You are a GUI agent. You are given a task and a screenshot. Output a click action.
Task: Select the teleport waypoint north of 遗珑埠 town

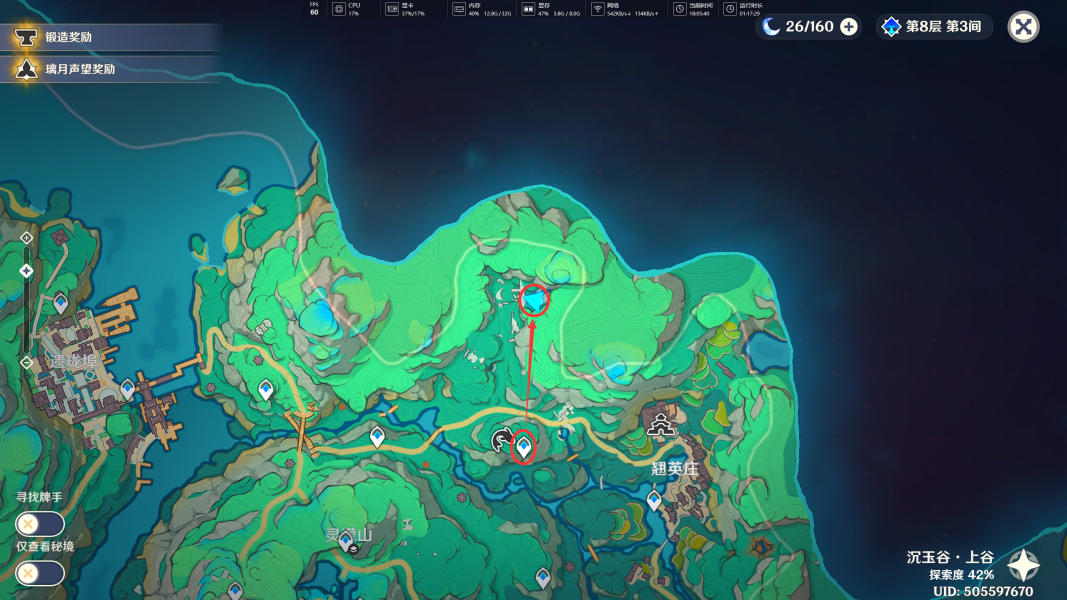[61, 301]
